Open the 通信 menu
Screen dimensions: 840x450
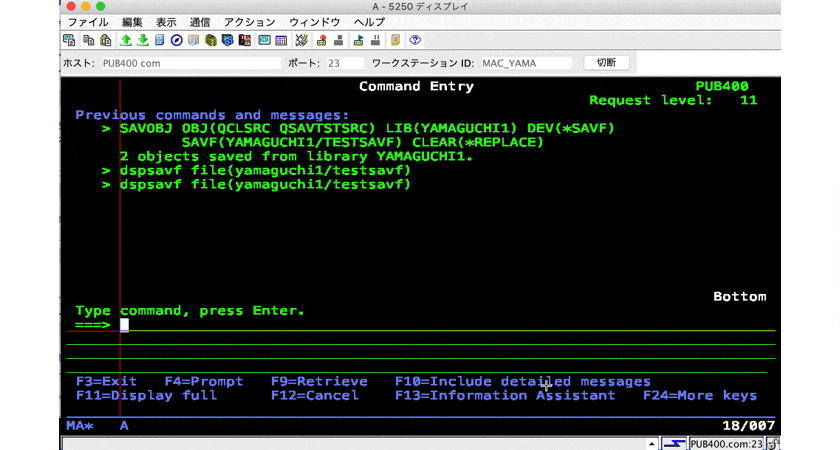200,22
